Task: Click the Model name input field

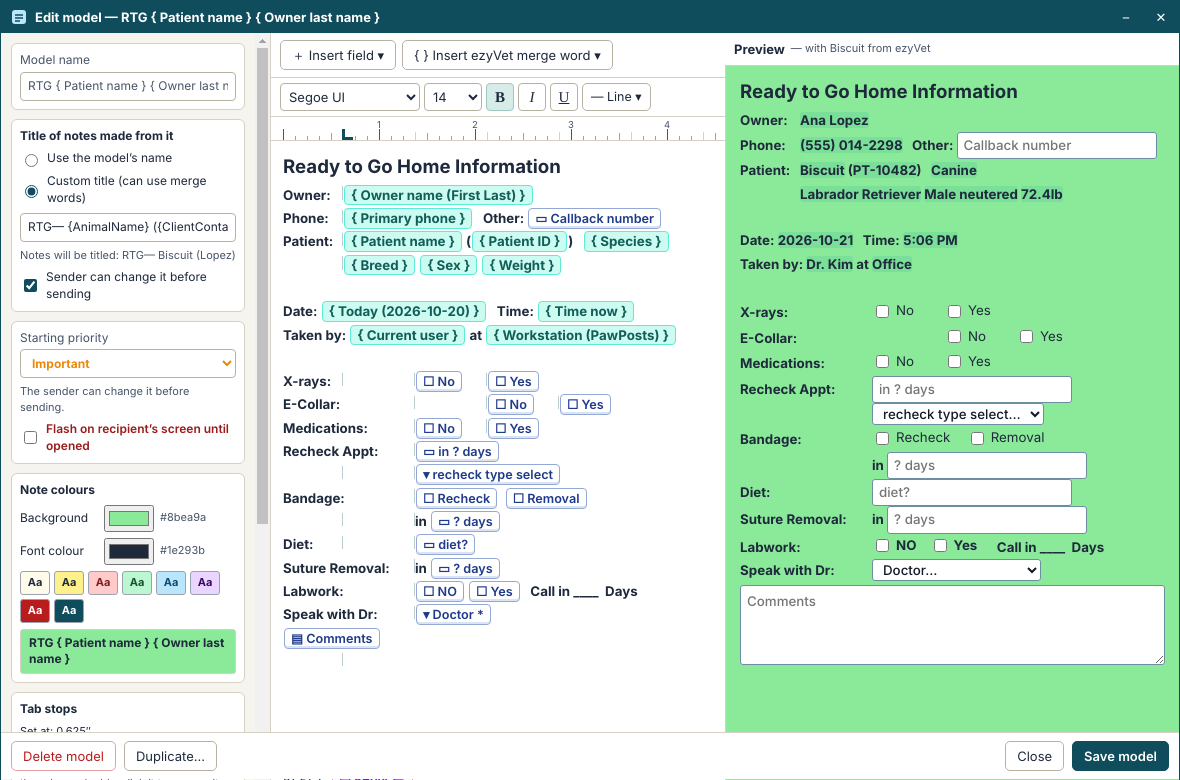Action: point(128,86)
